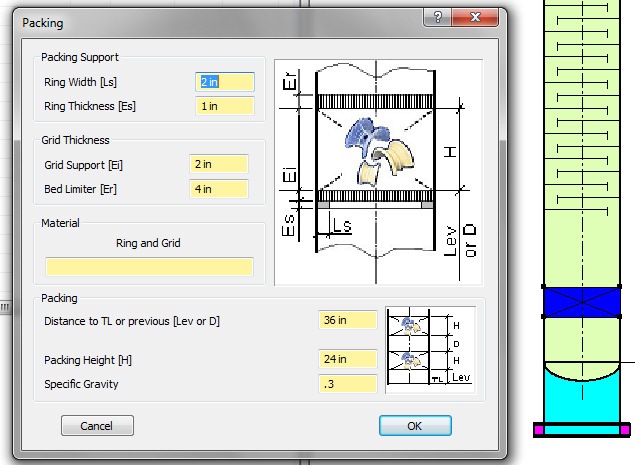The width and height of the screenshot is (635, 465).
Task: Click the stacked packing levels diagram
Action: tap(430, 350)
